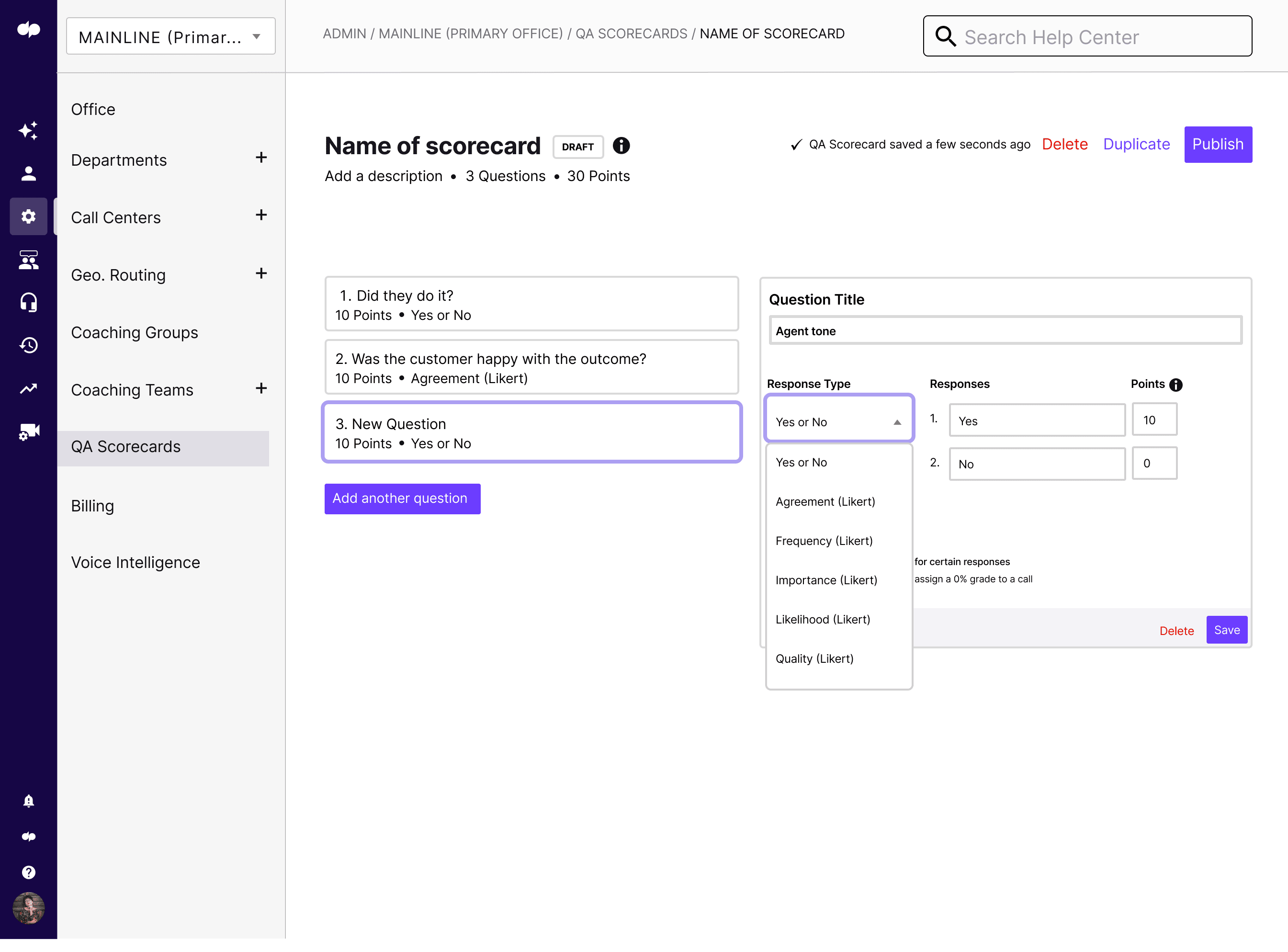1288x952 pixels.
Task: Expand the Departments section
Action: [x=261, y=158]
